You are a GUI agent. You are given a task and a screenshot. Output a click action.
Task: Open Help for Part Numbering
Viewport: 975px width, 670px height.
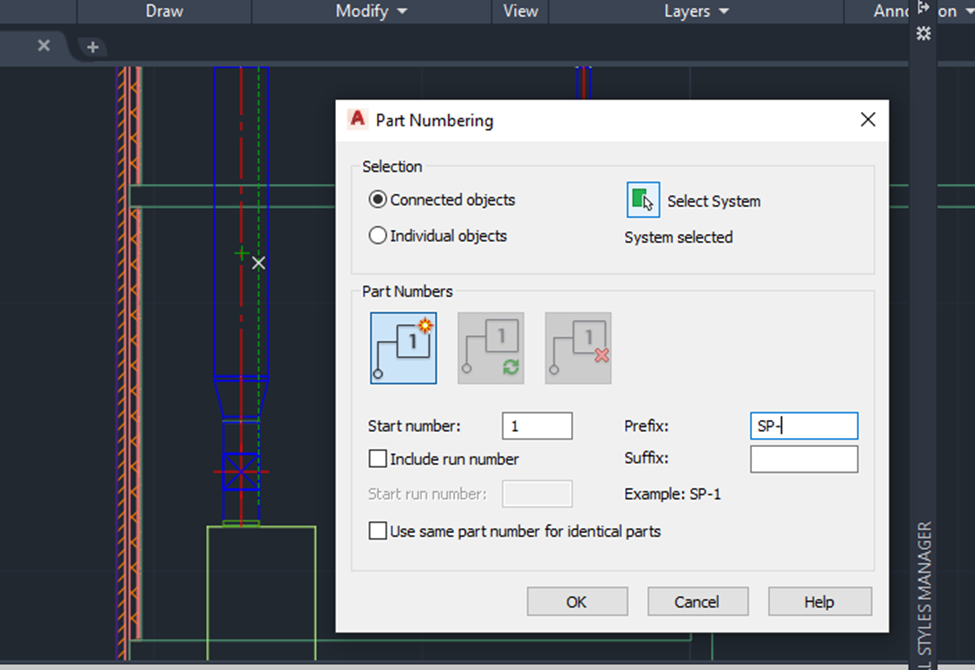point(820,602)
